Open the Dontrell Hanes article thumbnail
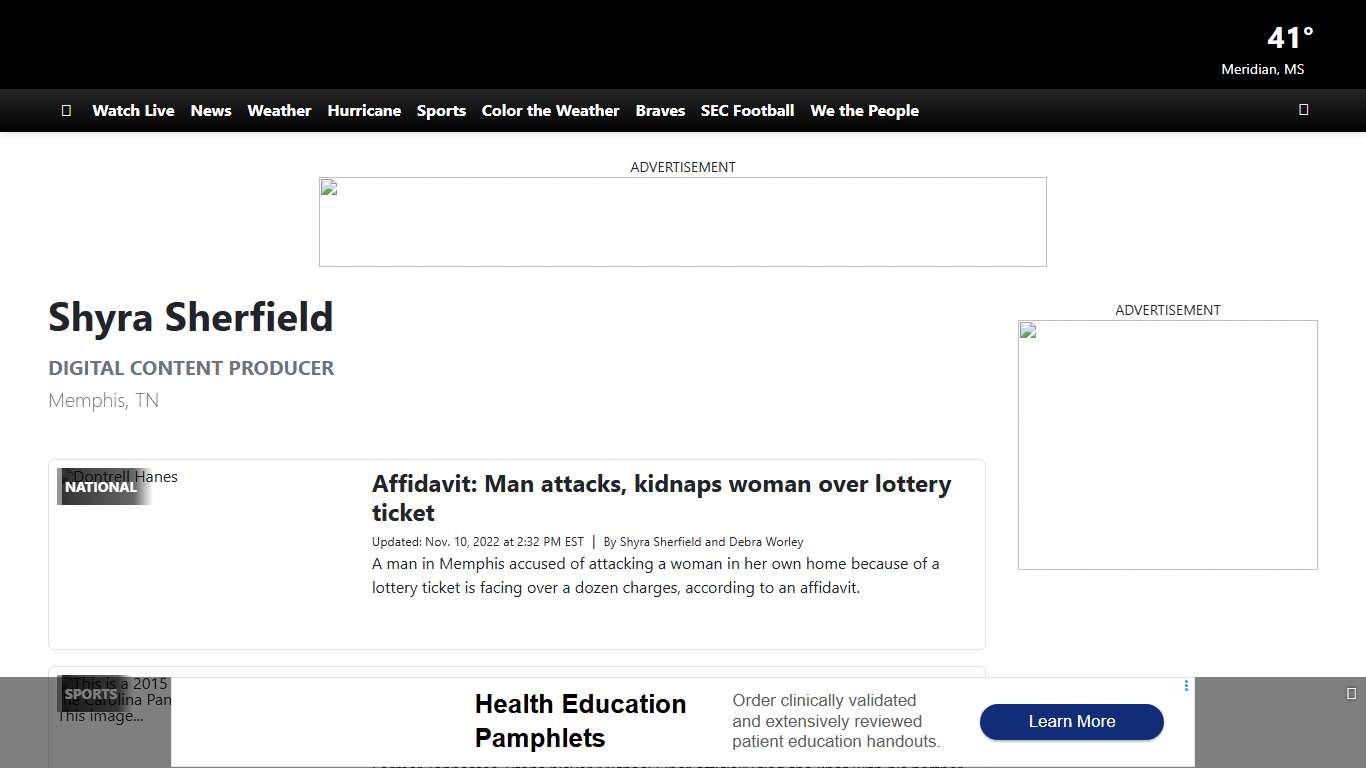Viewport: 1366px width, 768px height. (x=205, y=555)
